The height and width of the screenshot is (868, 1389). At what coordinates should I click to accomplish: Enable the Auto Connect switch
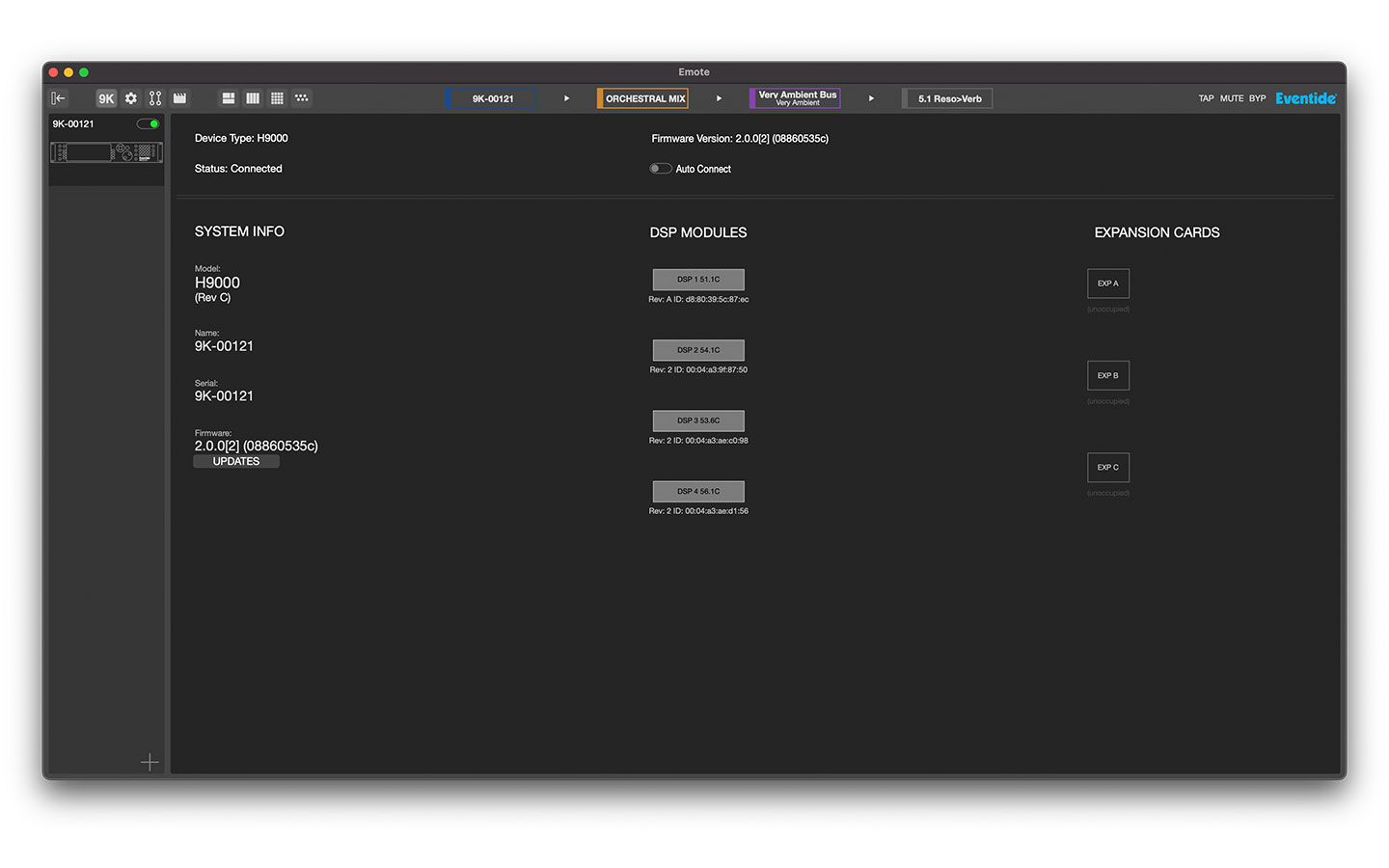pos(661,169)
